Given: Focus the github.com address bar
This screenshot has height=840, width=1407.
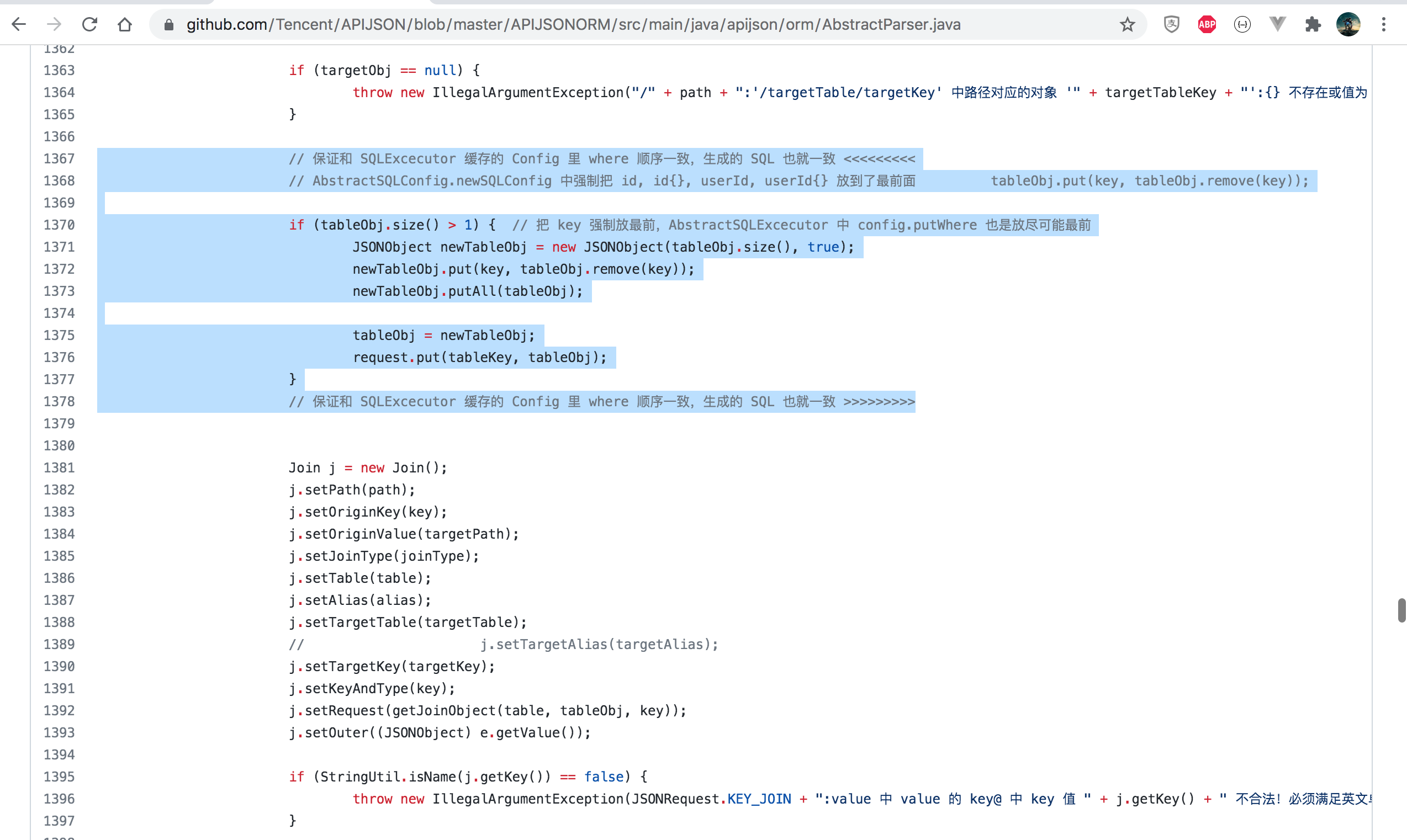Looking at the screenshot, I should (572, 24).
